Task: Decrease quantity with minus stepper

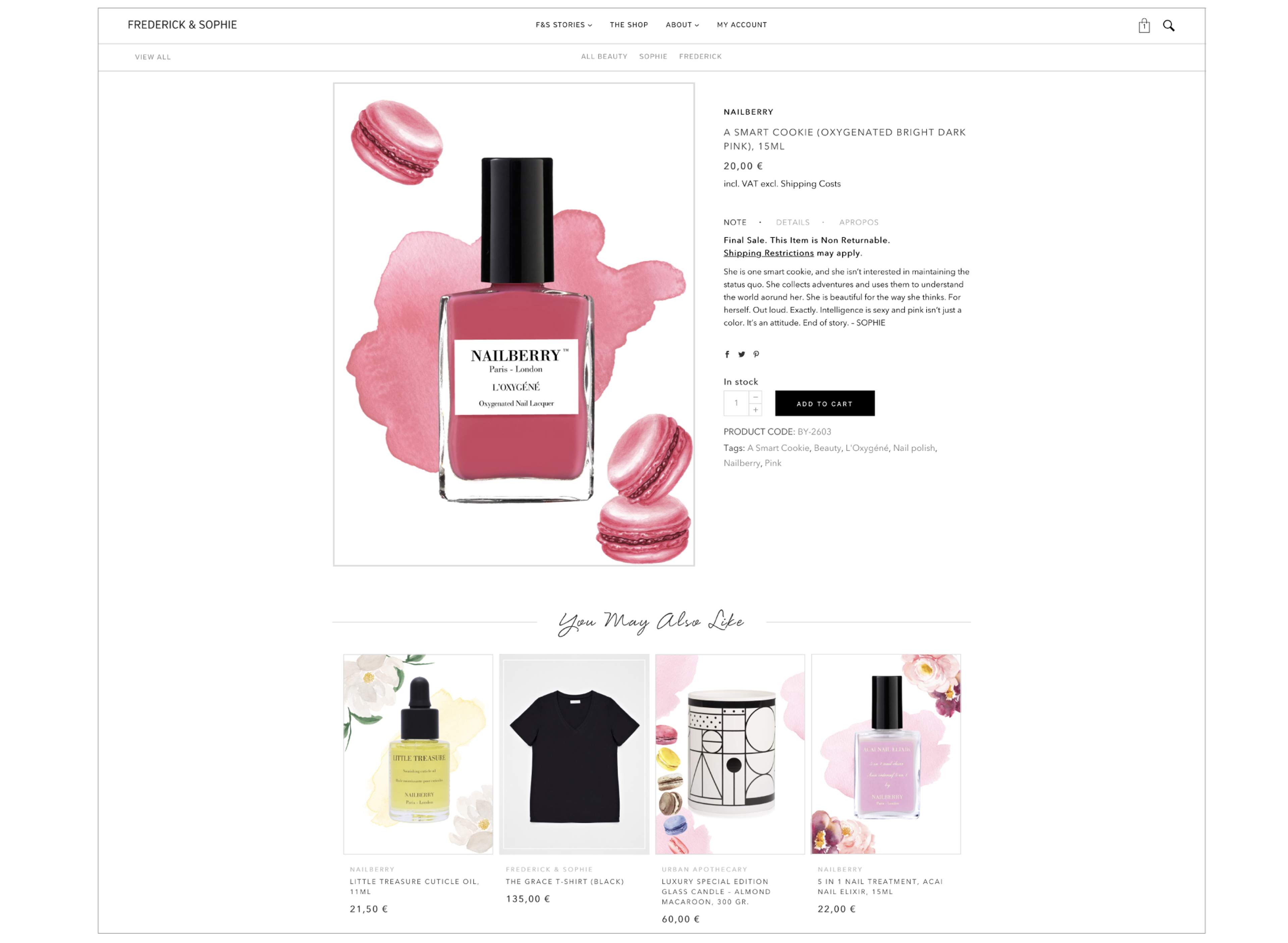Action: pos(755,397)
